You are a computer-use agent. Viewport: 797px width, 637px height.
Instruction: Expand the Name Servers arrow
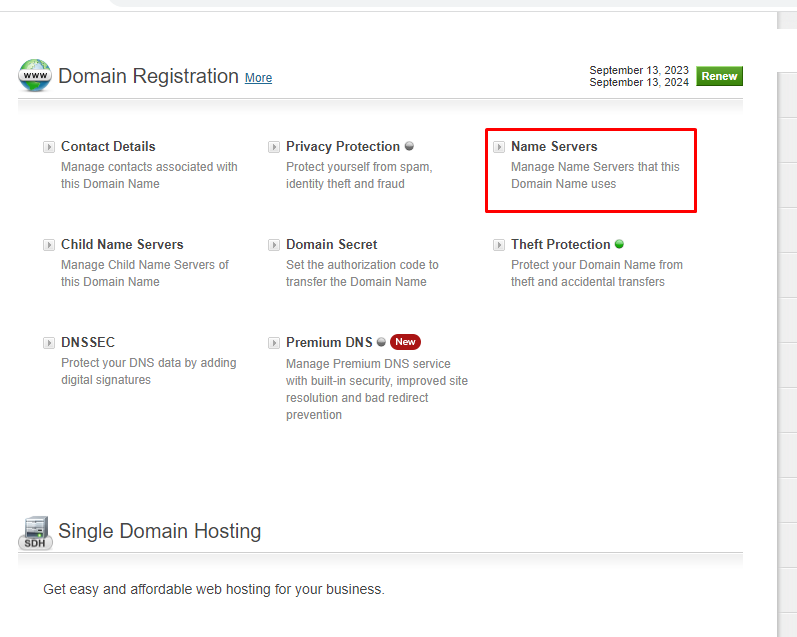coord(499,147)
